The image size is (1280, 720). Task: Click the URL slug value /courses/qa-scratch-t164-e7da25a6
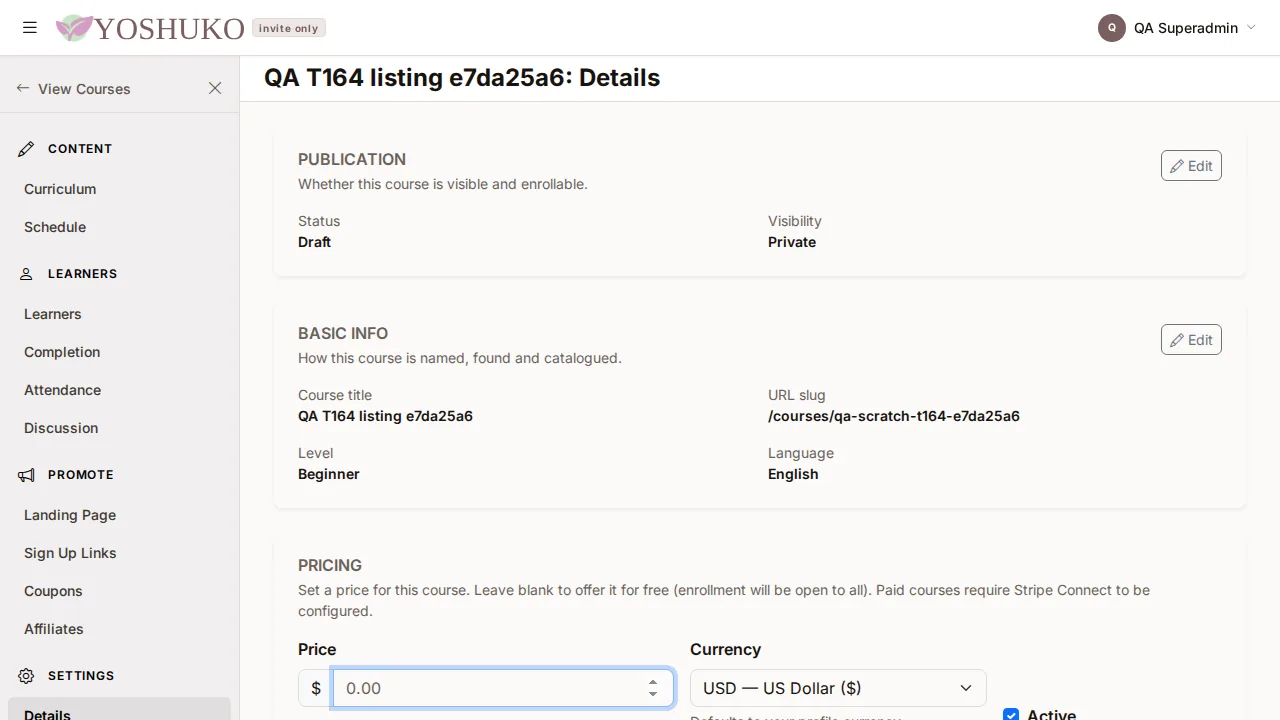click(894, 416)
